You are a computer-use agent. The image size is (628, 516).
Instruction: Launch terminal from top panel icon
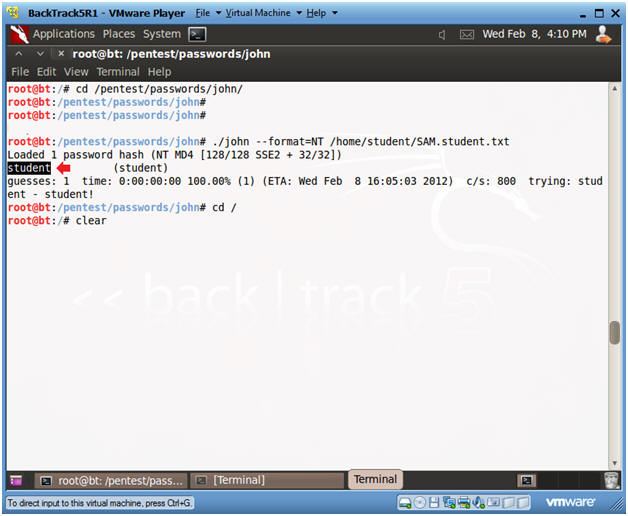click(x=197, y=34)
